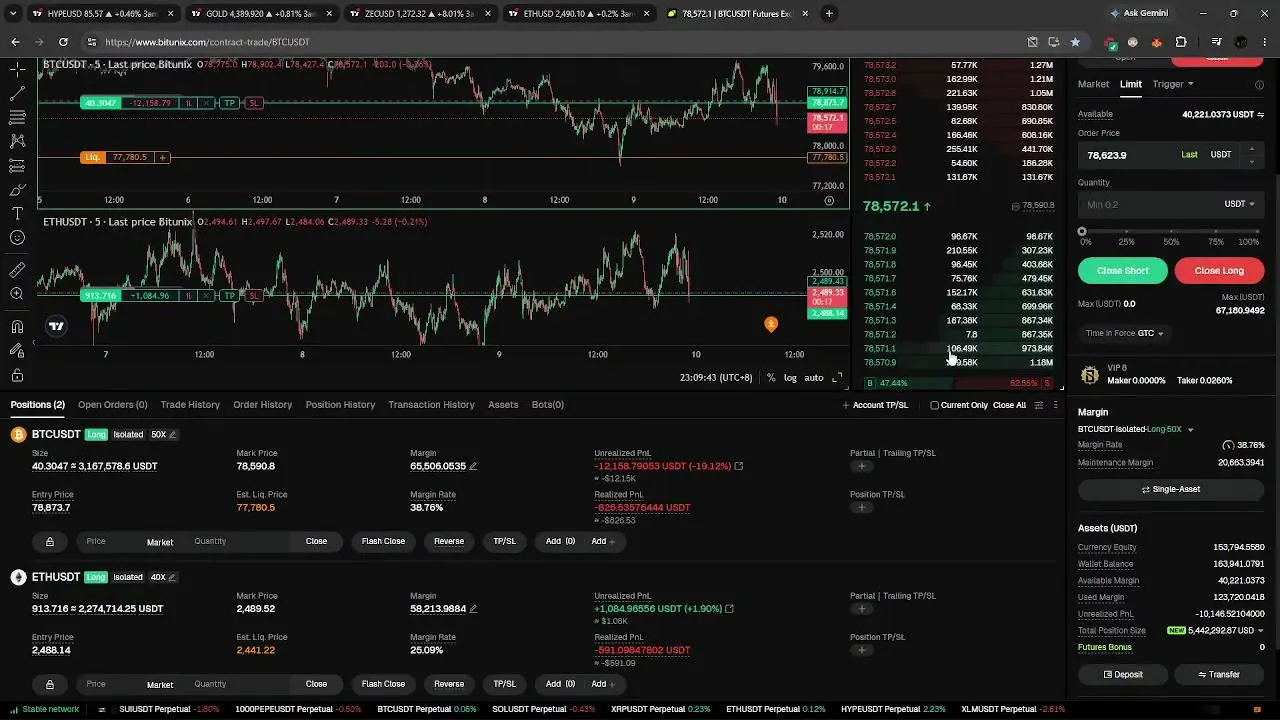This screenshot has height=720, width=1280.
Task: Open Time in Force GTC dropdown
Action: (x=1125, y=333)
